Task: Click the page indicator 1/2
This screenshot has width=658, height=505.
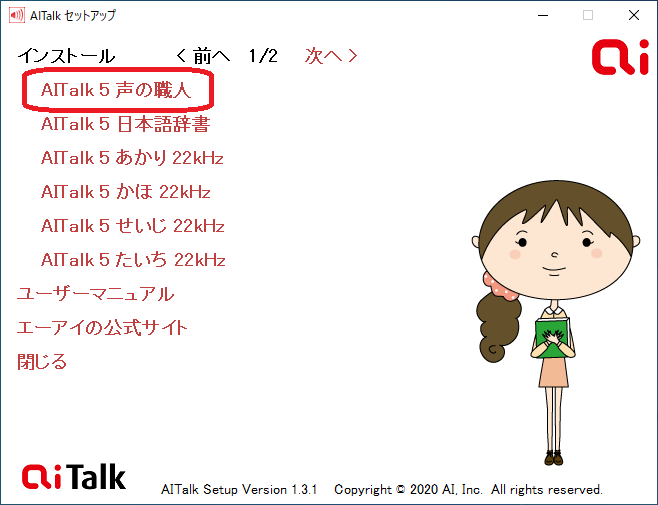Action: pyautogui.click(x=263, y=55)
